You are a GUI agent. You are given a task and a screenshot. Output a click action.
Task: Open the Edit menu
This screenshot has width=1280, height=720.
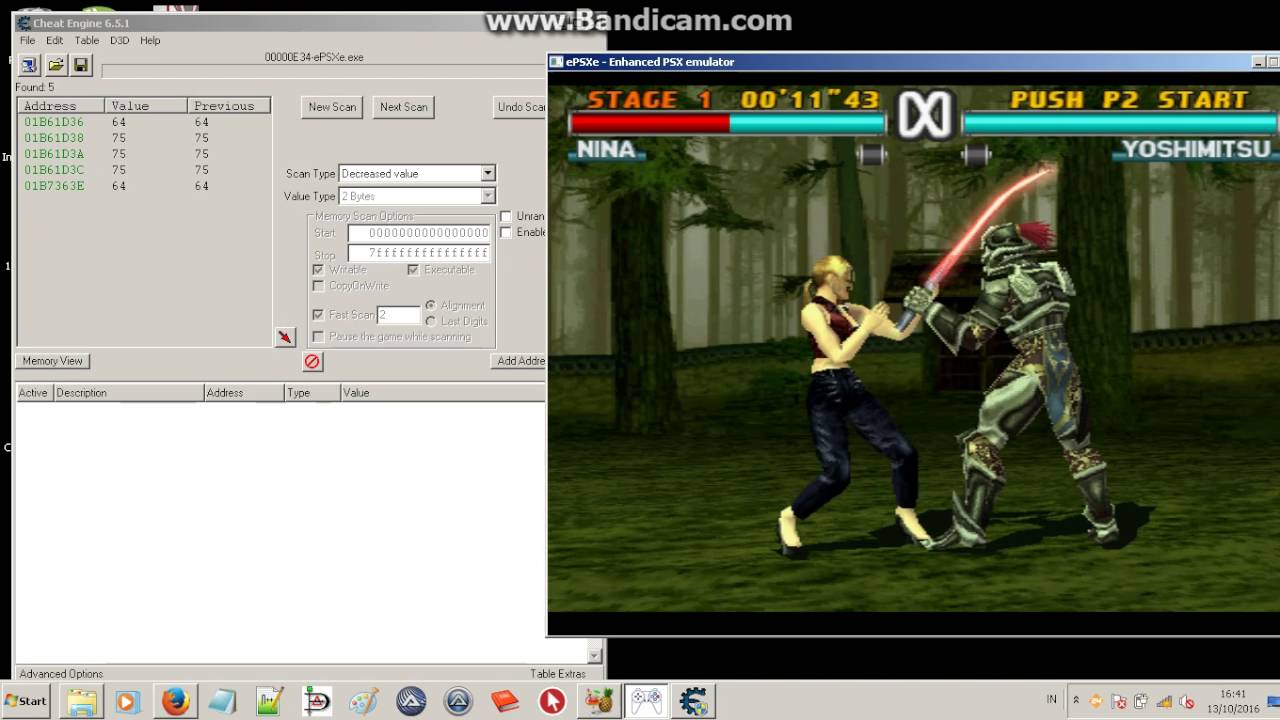54,41
